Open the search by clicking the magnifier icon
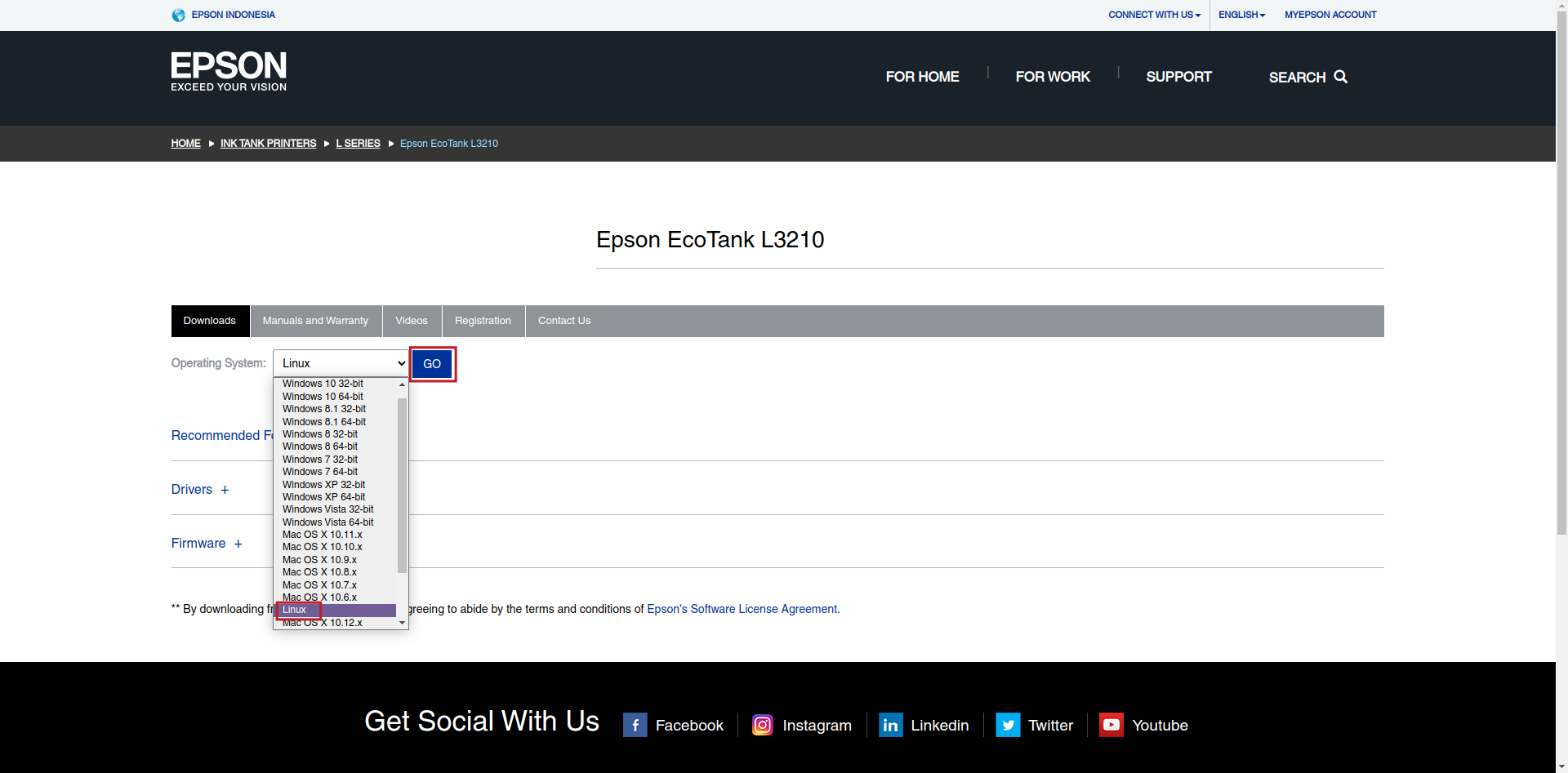This screenshot has height=773, width=1568. pos(1340,77)
